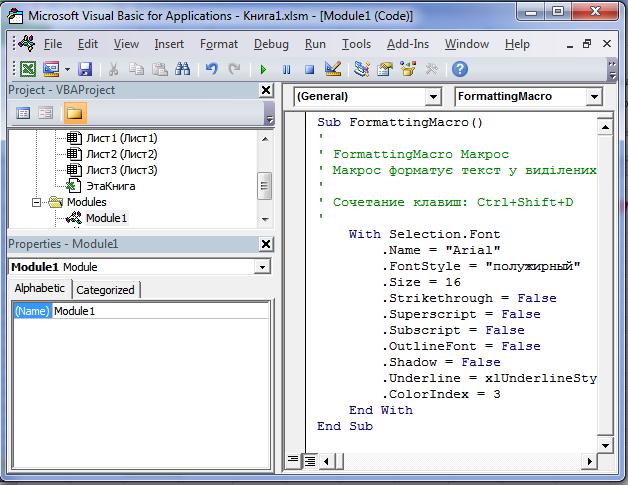Viewport: 628px width, 485px height.
Task: Select Лист1 (Лист1) in project tree
Action: click(122, 138)
